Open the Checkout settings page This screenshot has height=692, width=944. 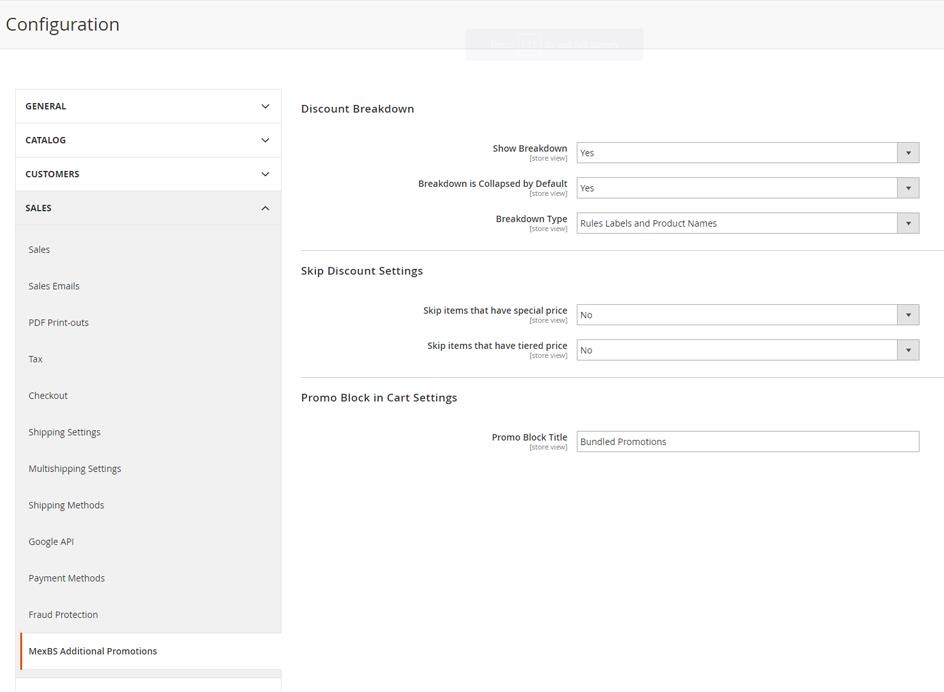tap(48, 396)
